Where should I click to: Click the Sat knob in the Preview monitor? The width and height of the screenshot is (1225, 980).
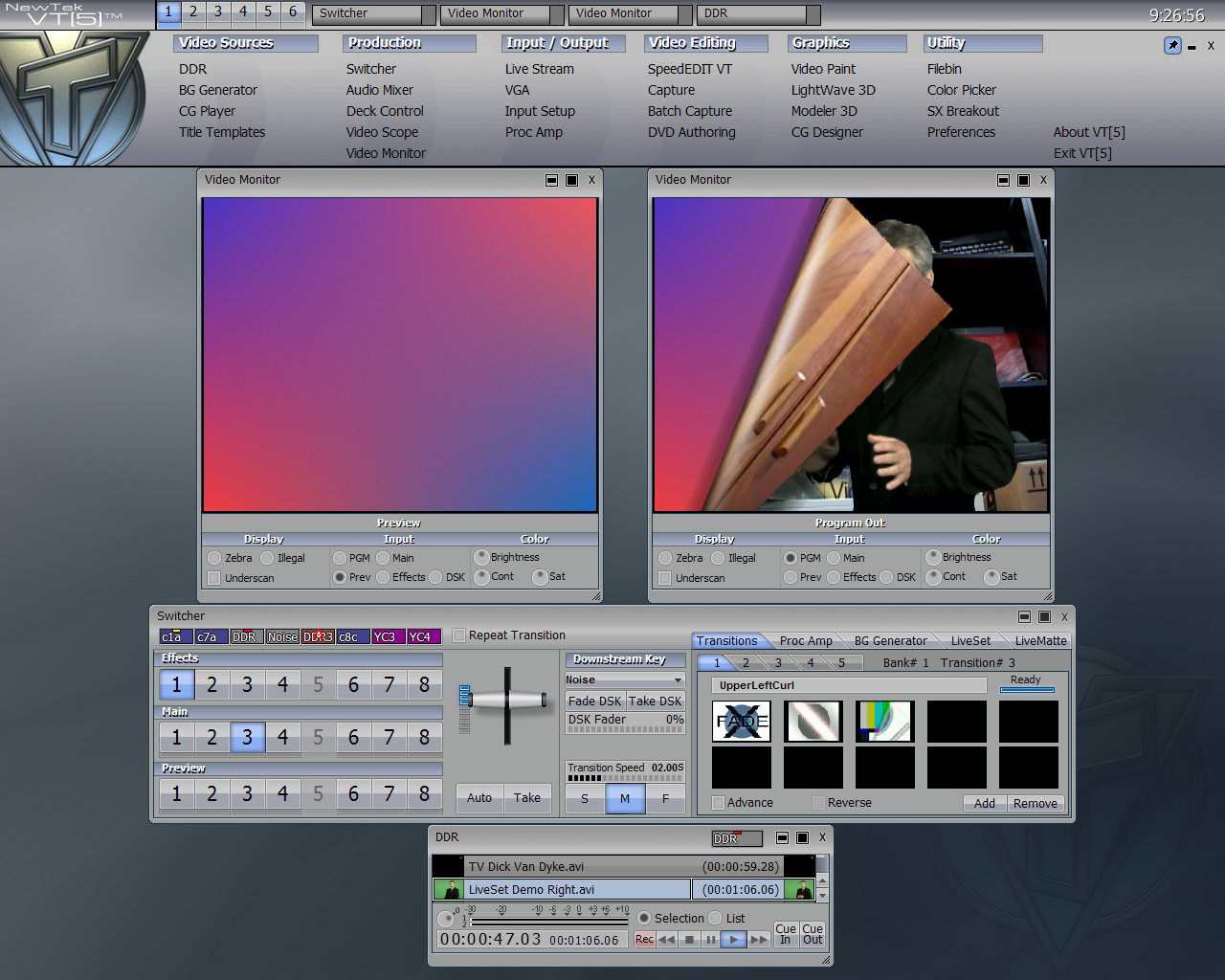540,576
